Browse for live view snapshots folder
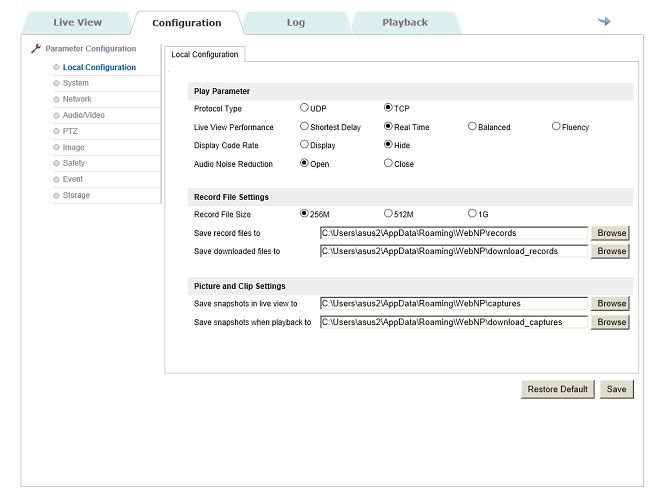 click(611, 303)
